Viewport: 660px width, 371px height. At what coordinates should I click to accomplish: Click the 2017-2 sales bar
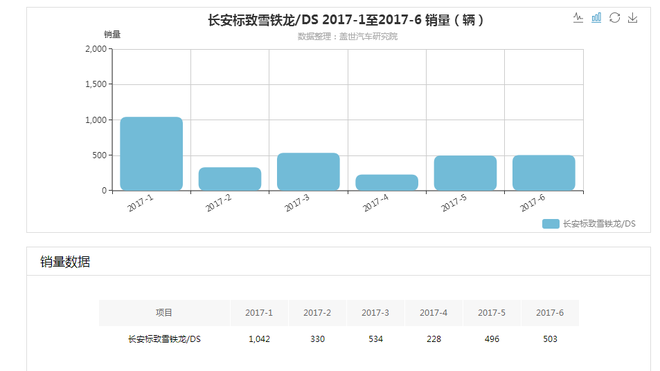[230, 179]
